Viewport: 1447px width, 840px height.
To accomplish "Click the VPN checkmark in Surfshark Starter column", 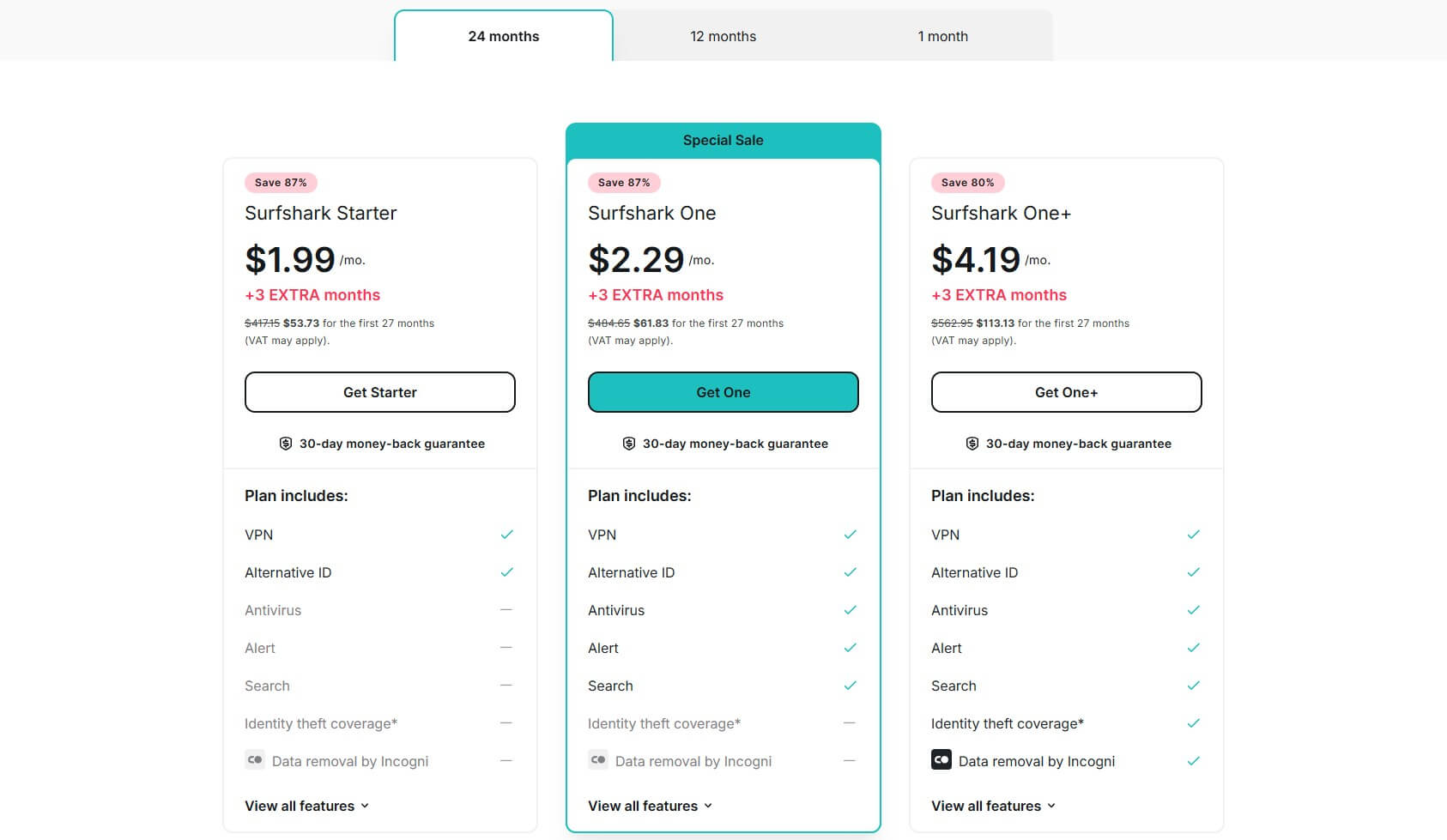I will tap(507, 534).
